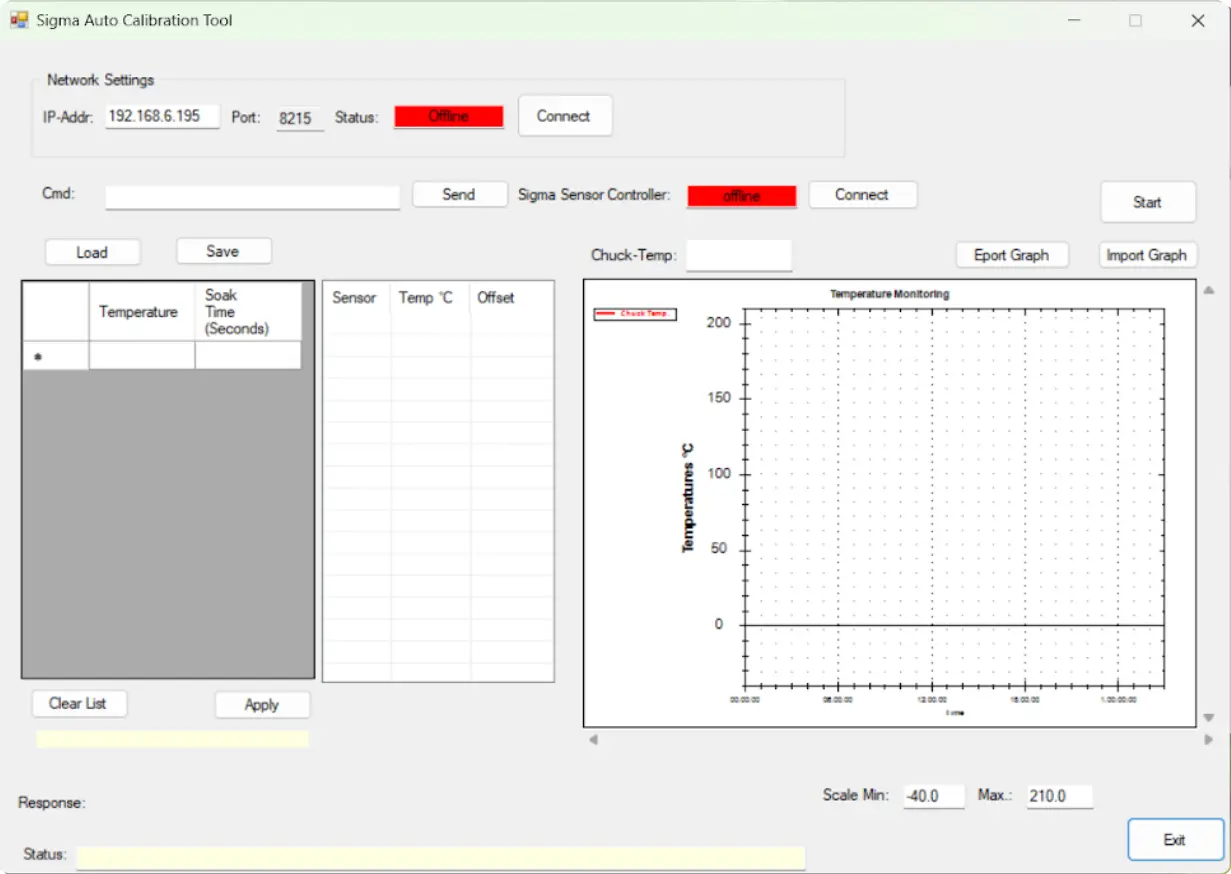The width and height of the screenshot is (1231, 874).
Task: Click the Start button
Action: coord(1147,202)
